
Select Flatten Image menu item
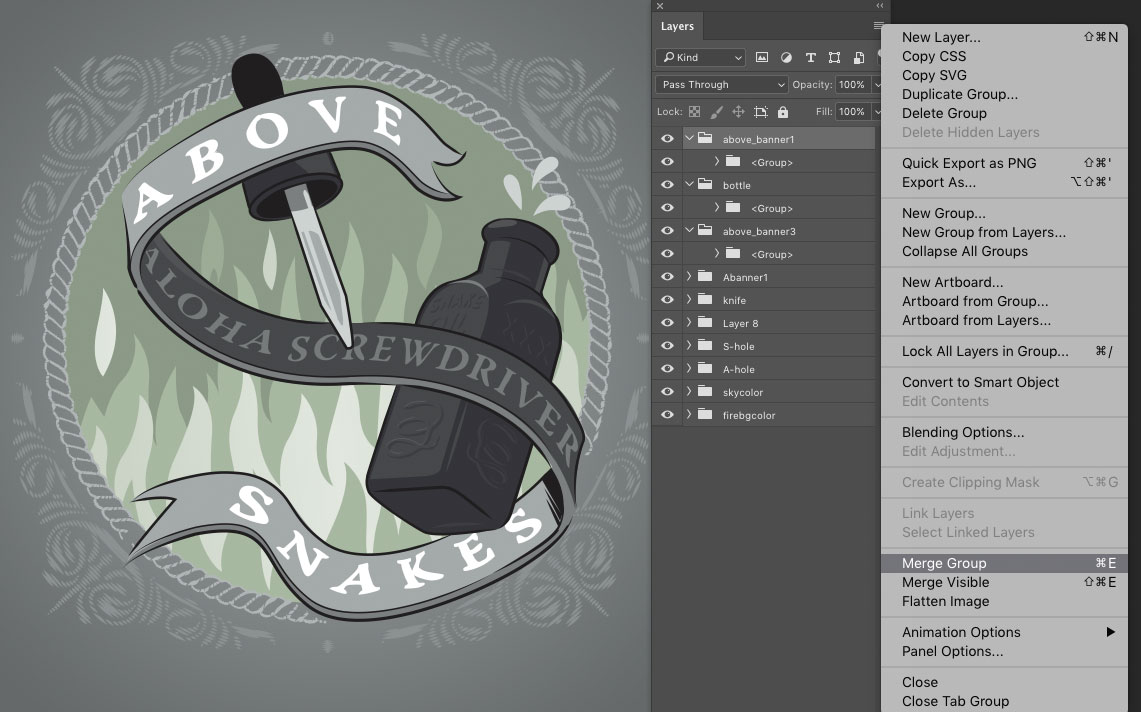1004,601
